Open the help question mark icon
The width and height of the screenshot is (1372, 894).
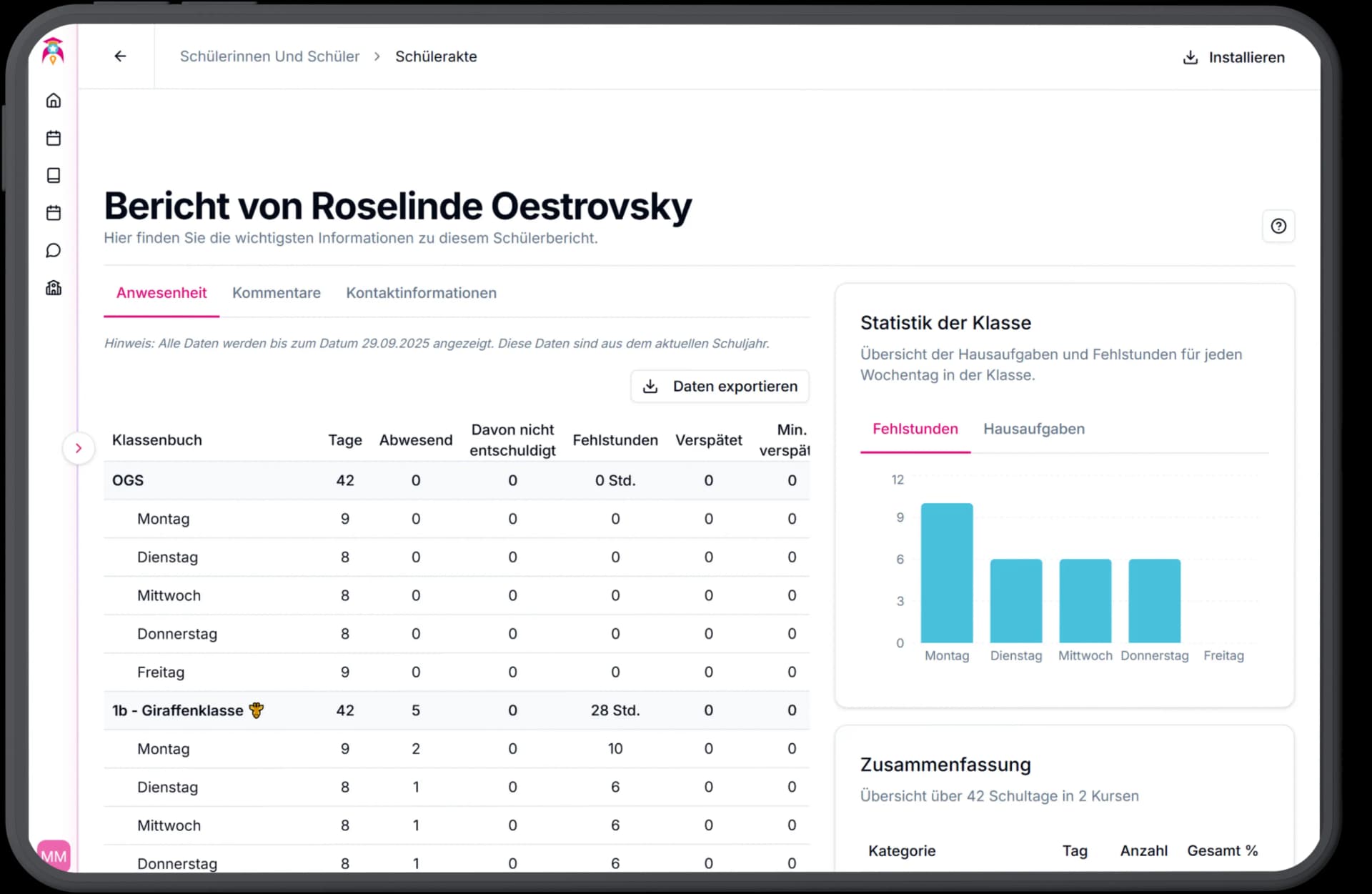1278,226
